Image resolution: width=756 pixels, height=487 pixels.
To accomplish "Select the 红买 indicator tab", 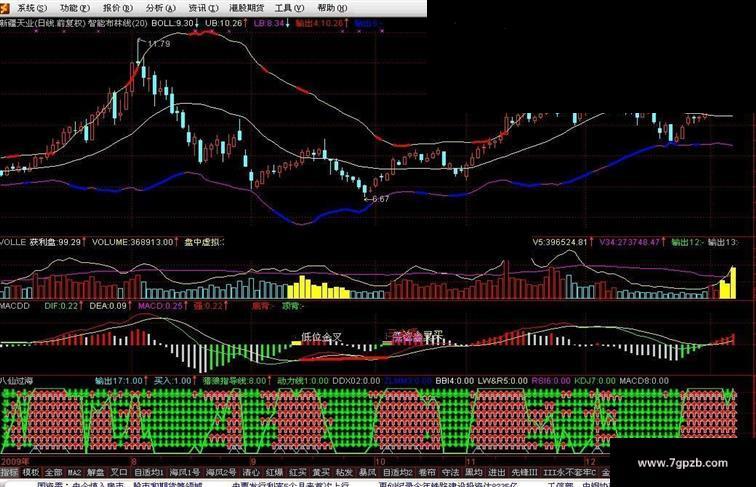I will (x=297, y=473).
